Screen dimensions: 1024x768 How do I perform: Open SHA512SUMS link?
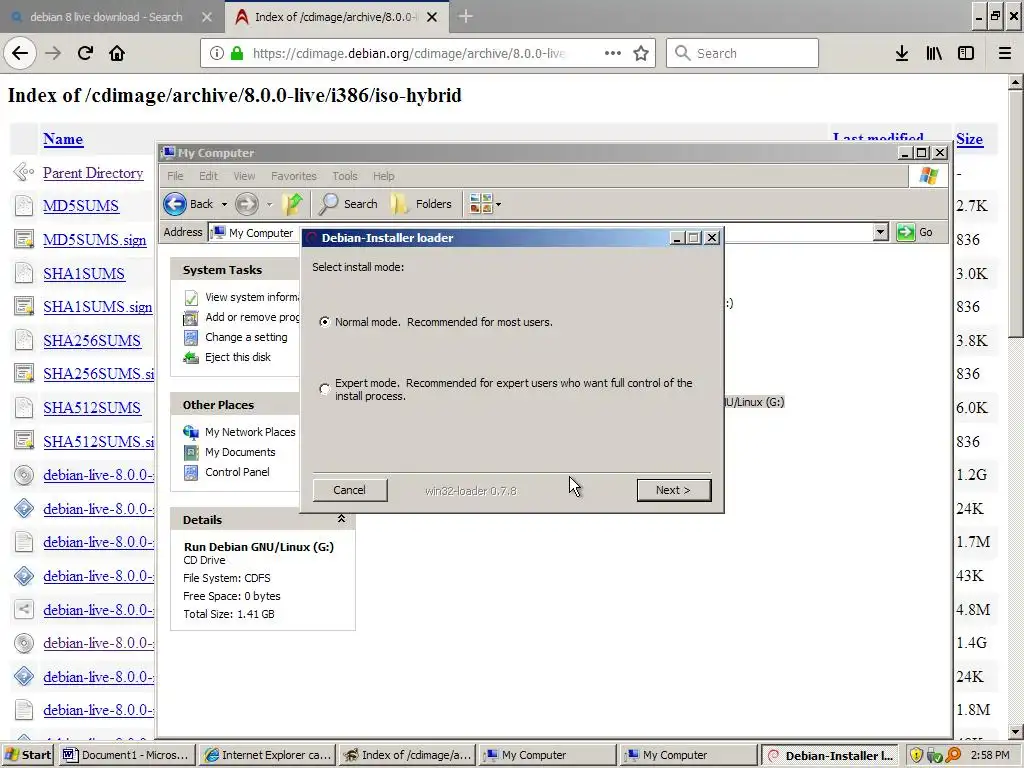click(x=92, y=408)
